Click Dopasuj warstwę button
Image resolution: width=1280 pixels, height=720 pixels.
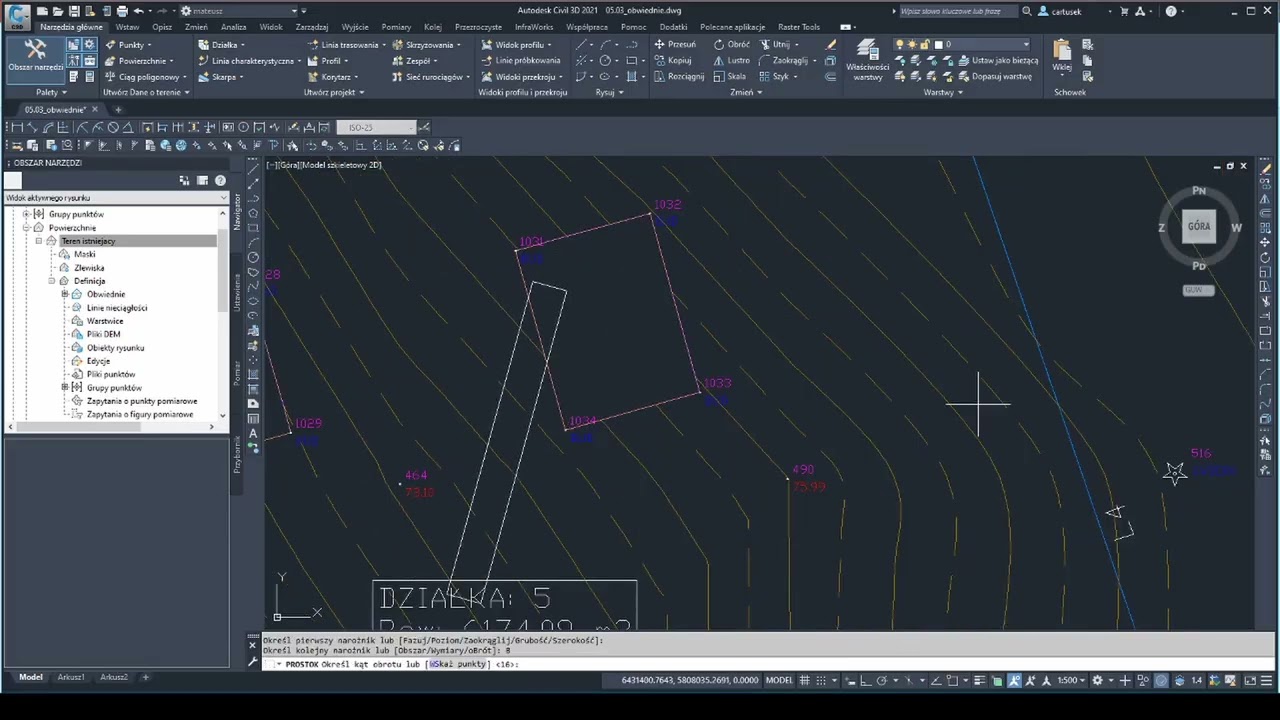[x=993, y=76]
